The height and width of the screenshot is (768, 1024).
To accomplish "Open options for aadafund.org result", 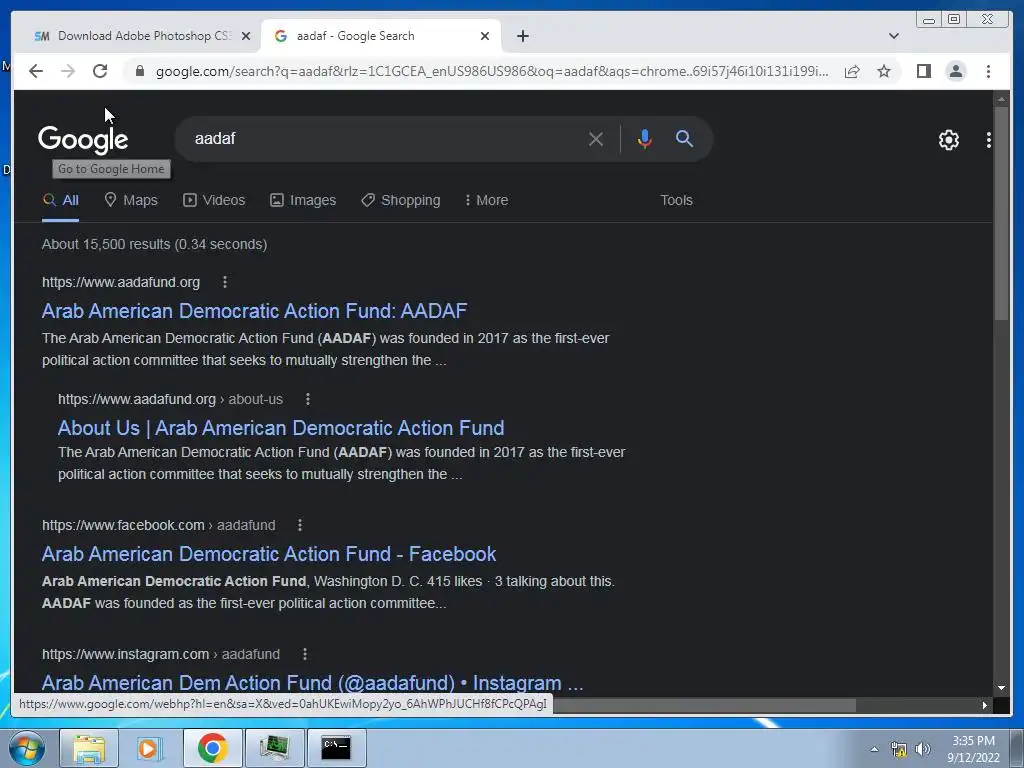I will [225, 282].
